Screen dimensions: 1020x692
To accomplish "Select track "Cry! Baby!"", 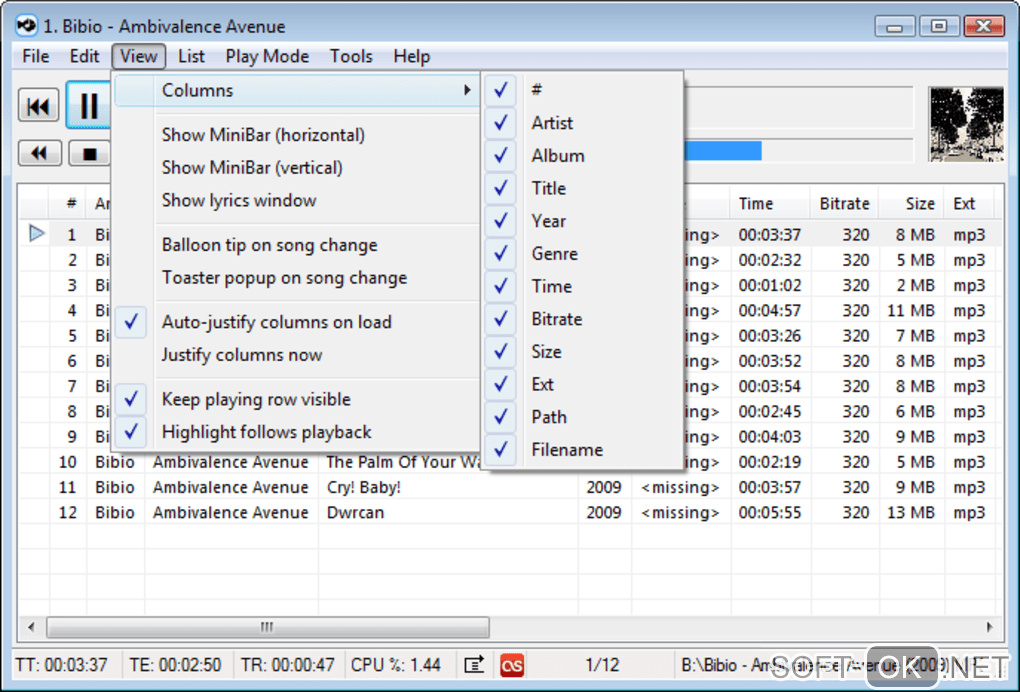I will point(363,487).
